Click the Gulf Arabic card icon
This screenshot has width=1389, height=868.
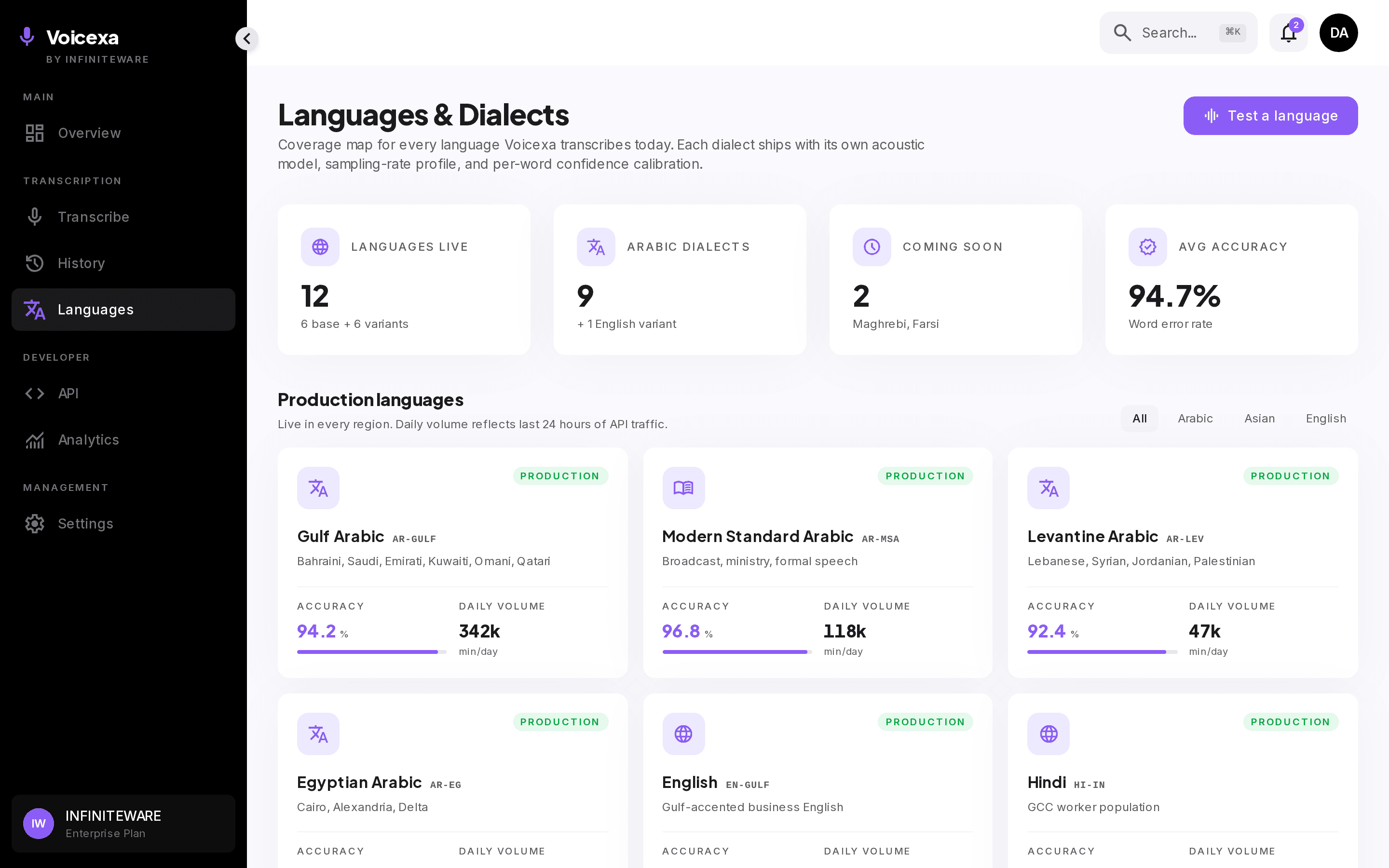tap(318, 488)
